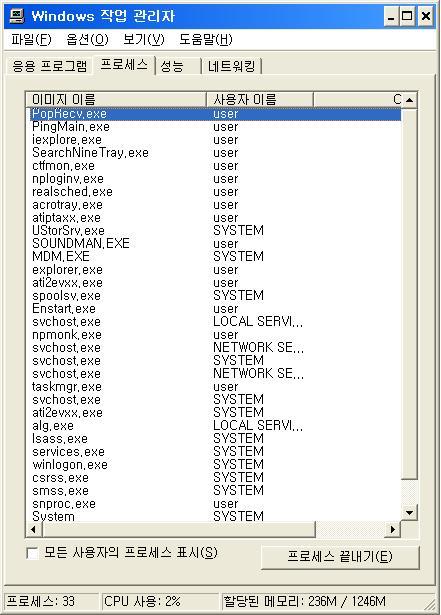Click the vertical scrollbar thumb
The width and height of the screenshot is (441, 615).
click(x=410, y=294)
